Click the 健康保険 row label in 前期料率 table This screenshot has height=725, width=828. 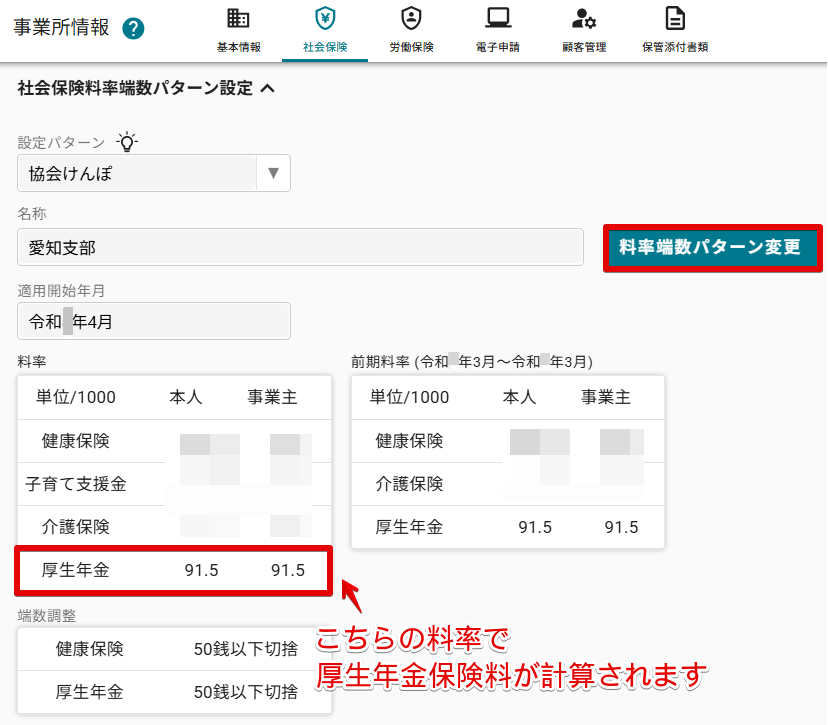pos(409,441)
